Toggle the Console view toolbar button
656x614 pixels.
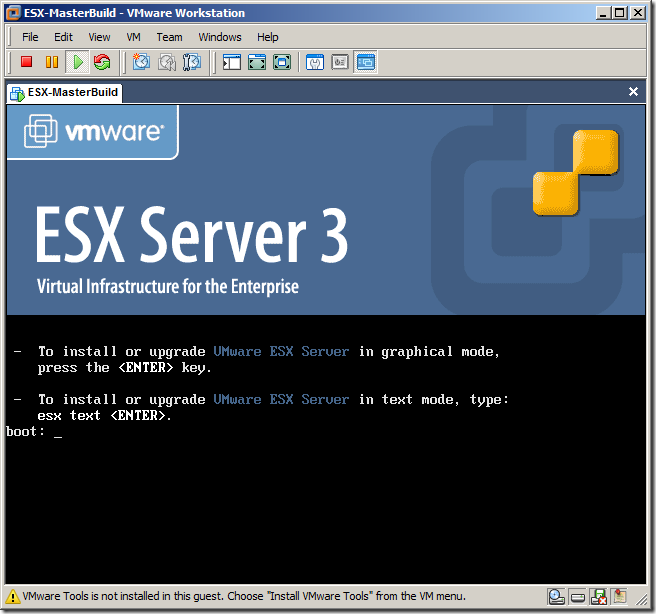365,62
